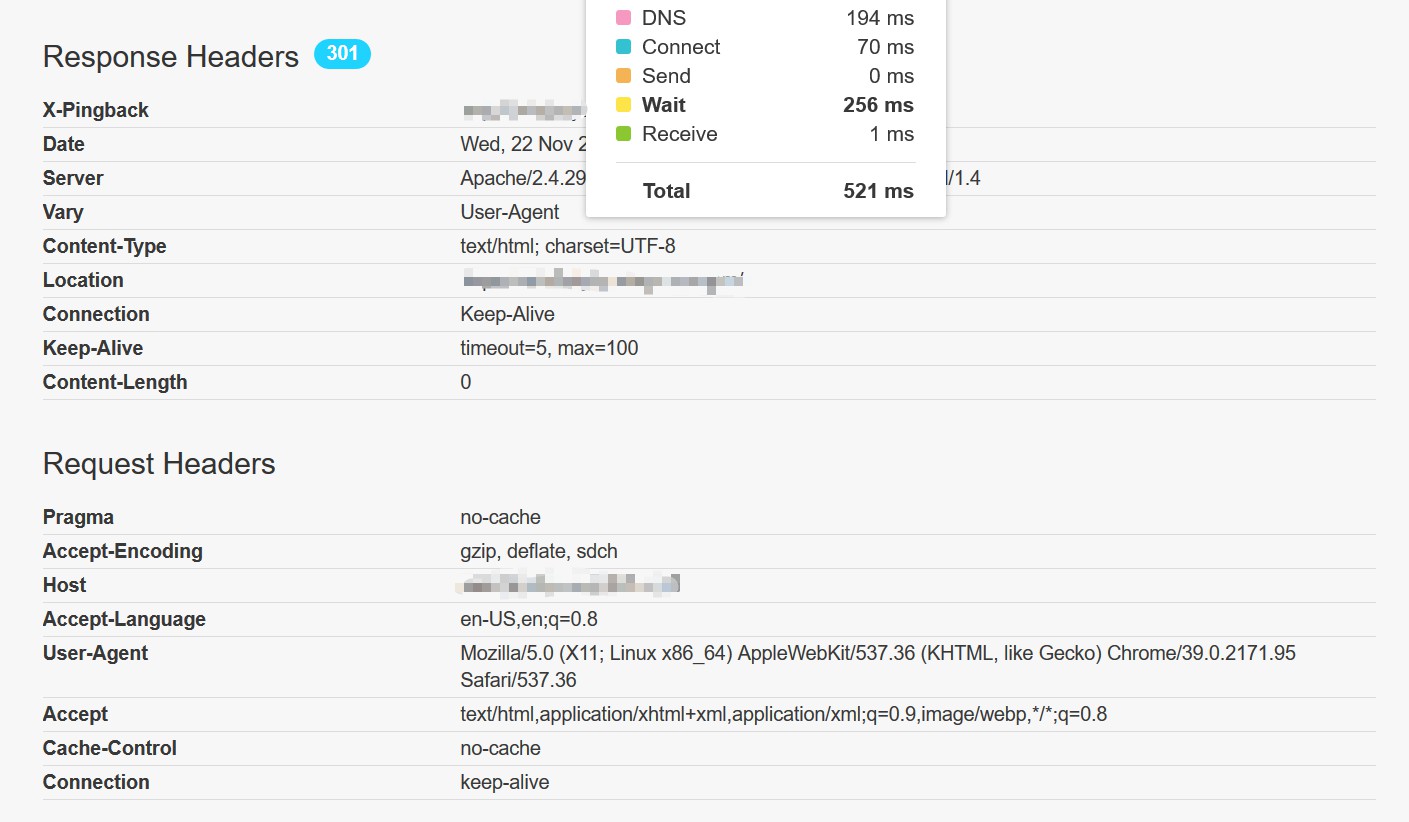Select the Apache/2.4.29 server value
1409x822 pixels.
click(x=522, y=178)
